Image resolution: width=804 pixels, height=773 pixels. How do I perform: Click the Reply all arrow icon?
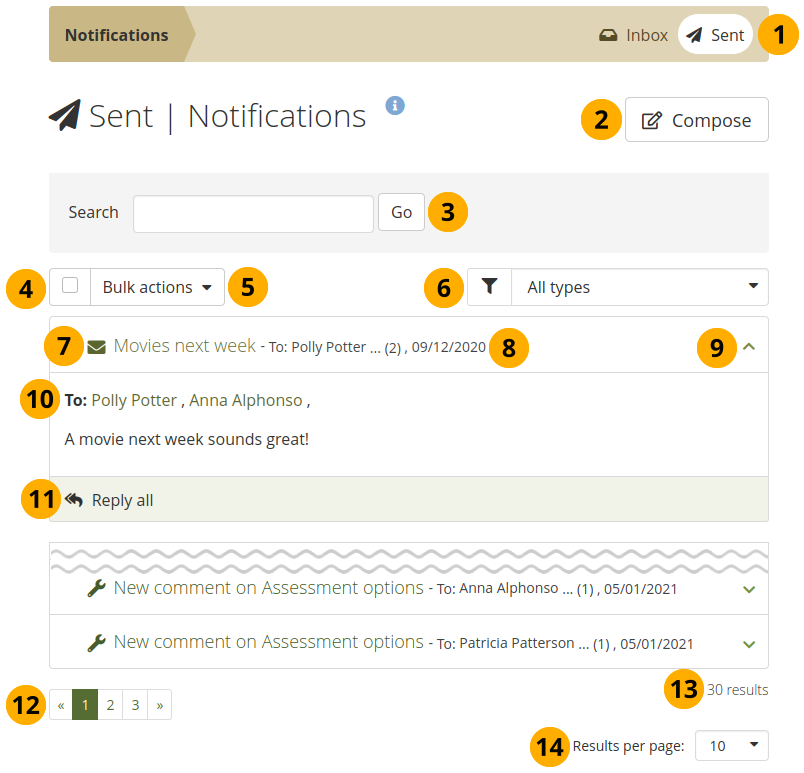(74, 500)
